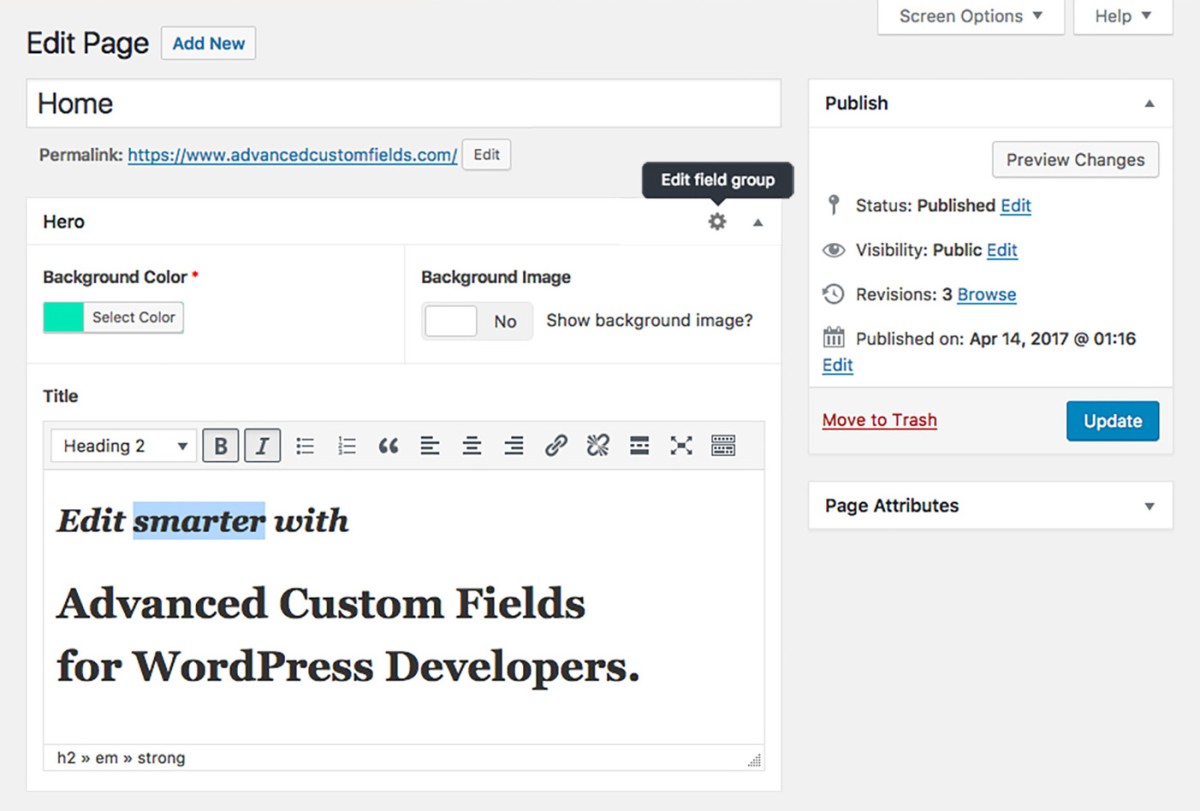The width and height of the screenshot is (1200, 811).
Task: Click the permalink Edit button
Action: tap(487, 155)
